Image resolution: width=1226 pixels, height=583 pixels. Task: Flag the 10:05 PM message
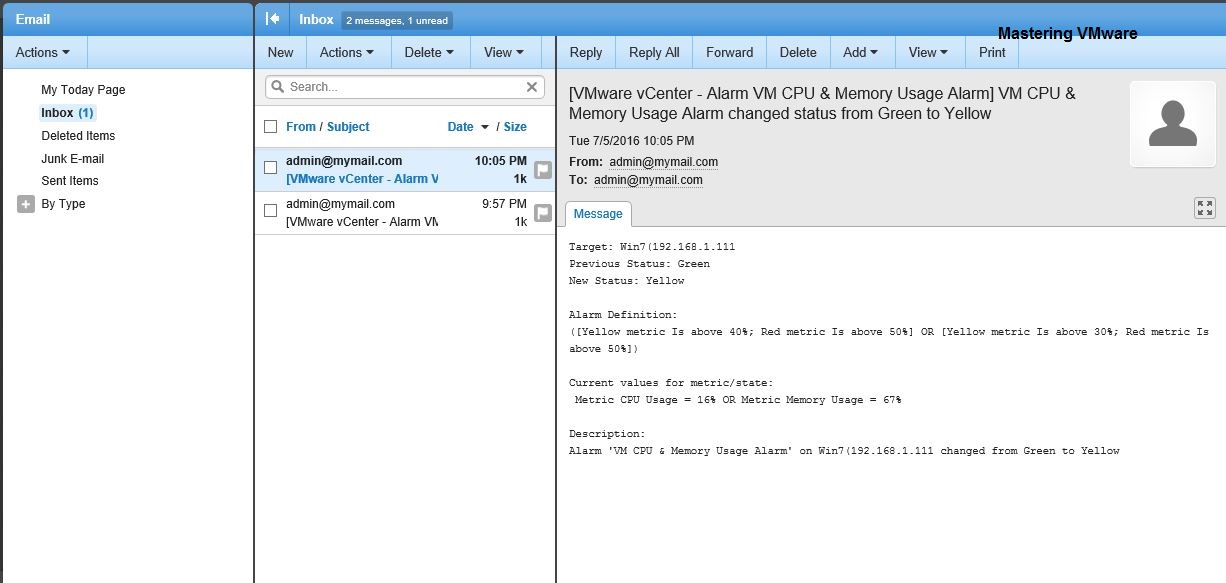tap(543, 170)
